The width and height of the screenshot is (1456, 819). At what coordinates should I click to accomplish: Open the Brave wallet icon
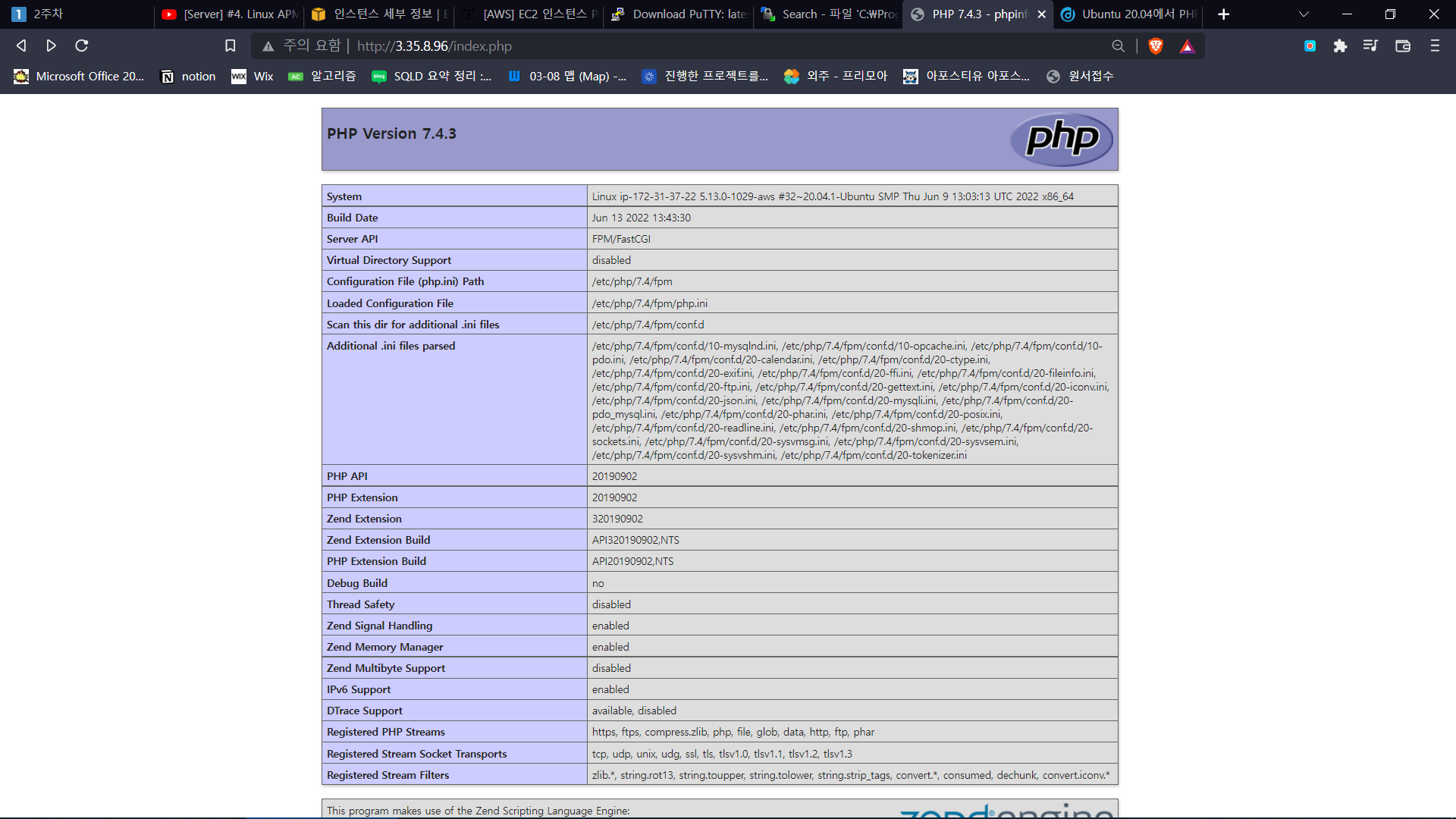(1402, 46)
